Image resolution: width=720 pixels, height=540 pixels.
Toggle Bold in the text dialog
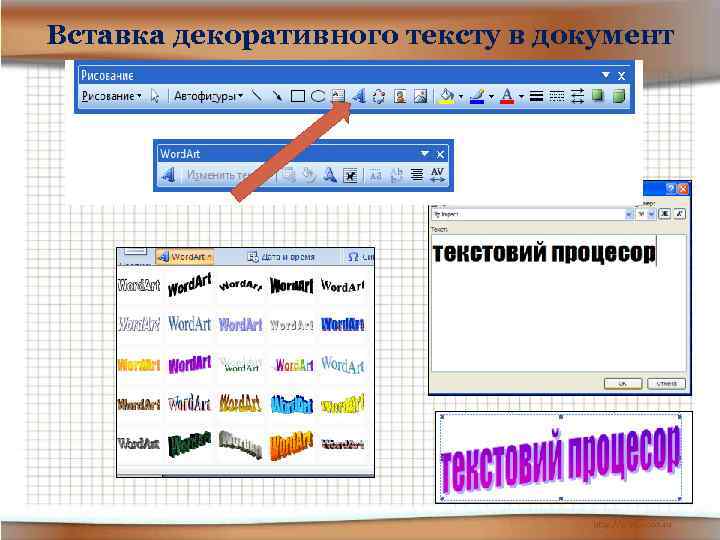click(664, 214)
